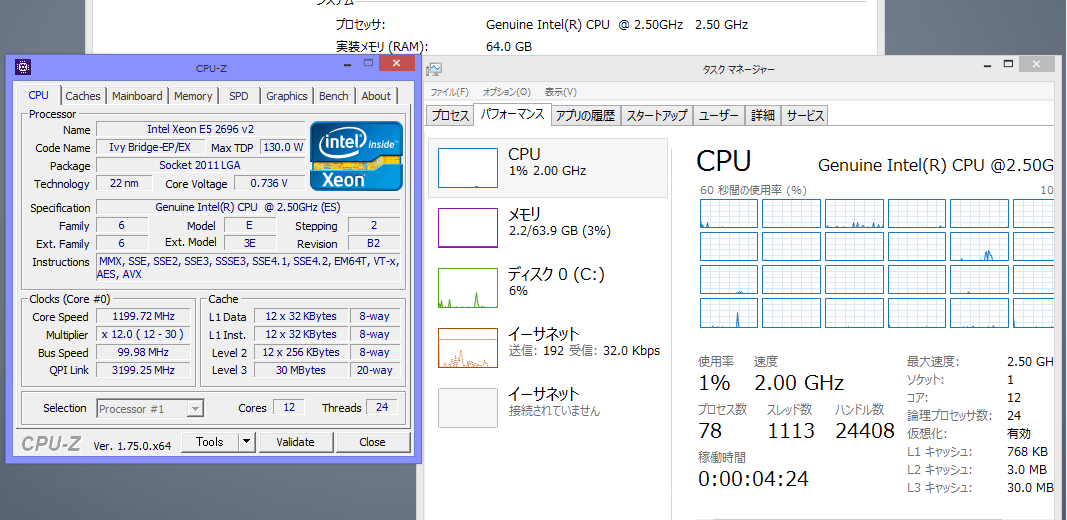Click the Close button in CPU-Z
Screen dimensions: 1067x520
point(372,442)
